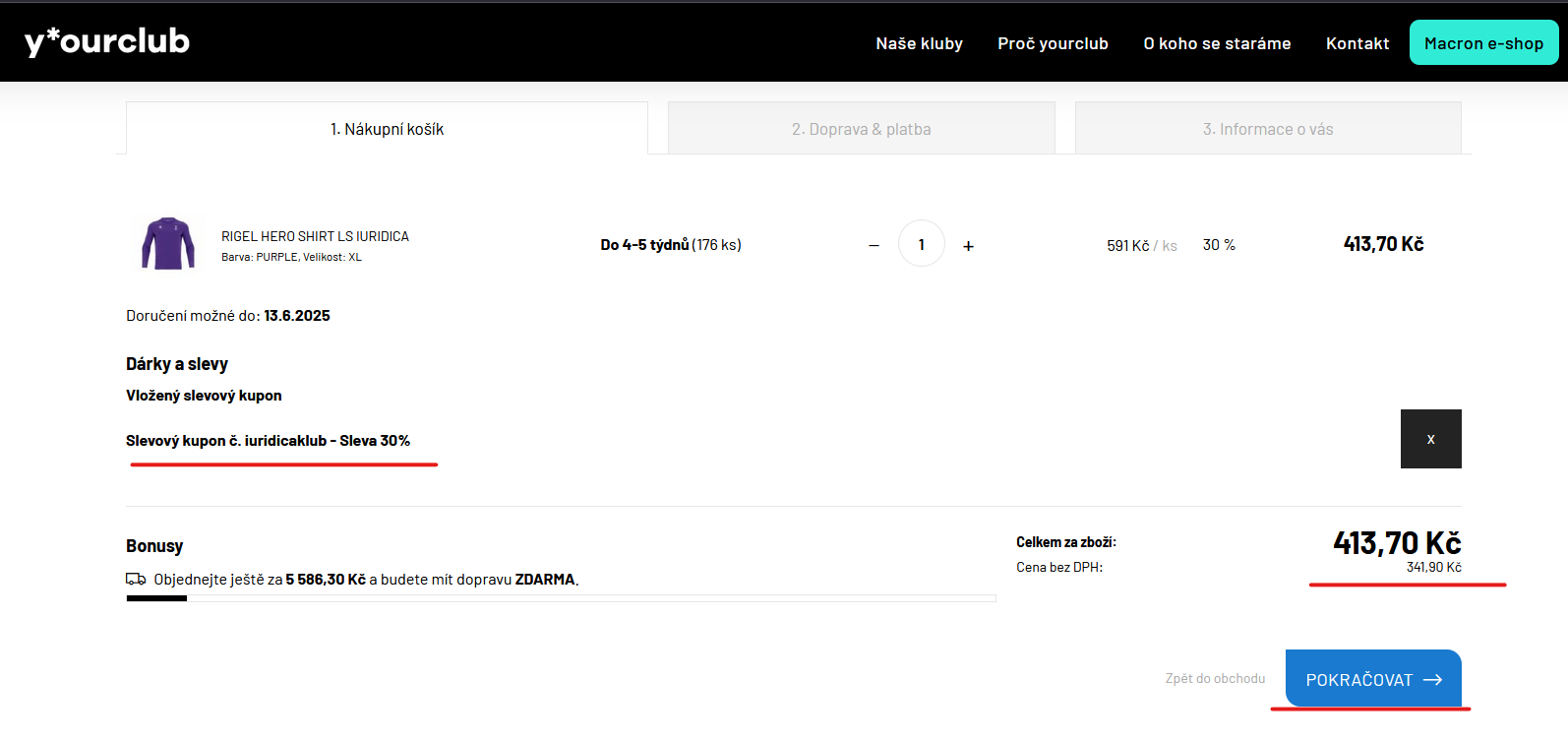Open the purple shirt product thumbnail
The width and height of the screenshot is (1568, 742).
click(x=168, y=243)
